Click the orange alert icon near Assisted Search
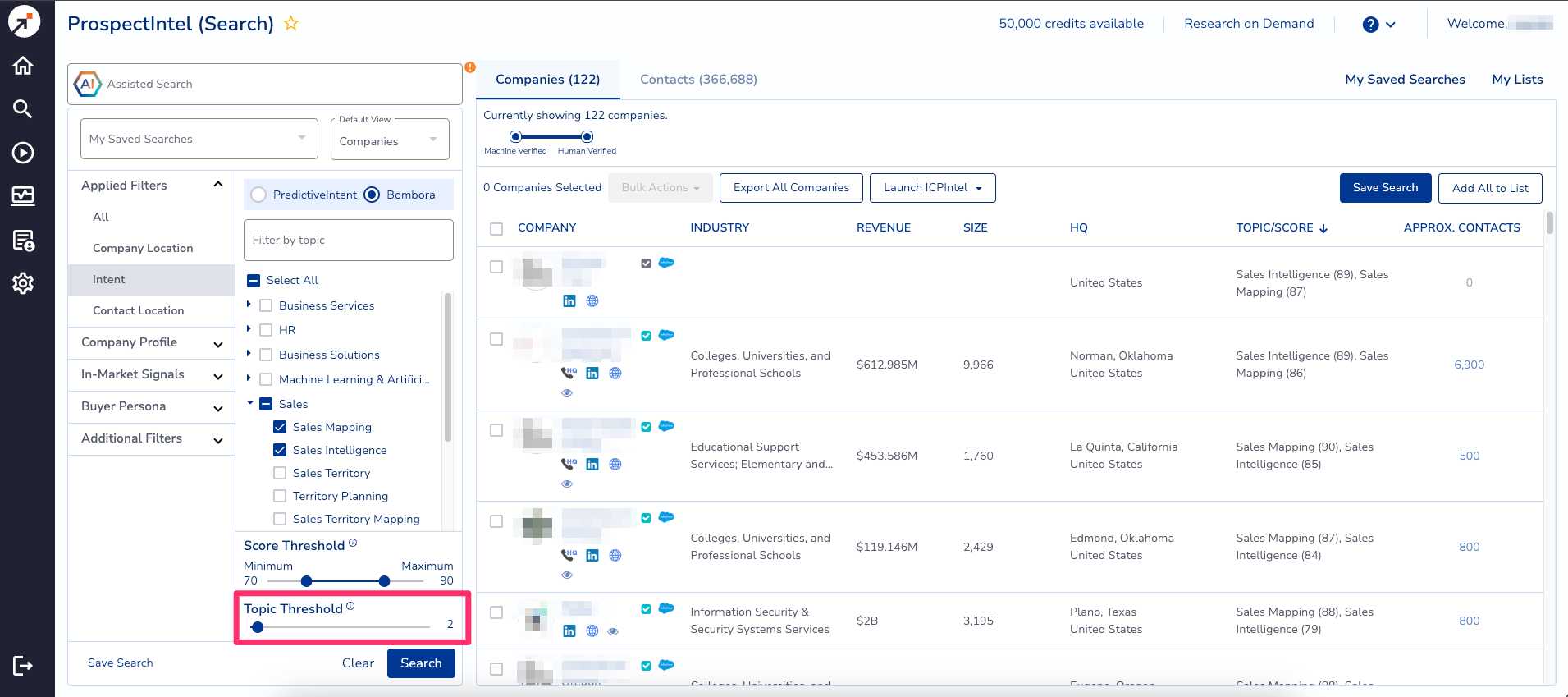 [x=470, y=67]
